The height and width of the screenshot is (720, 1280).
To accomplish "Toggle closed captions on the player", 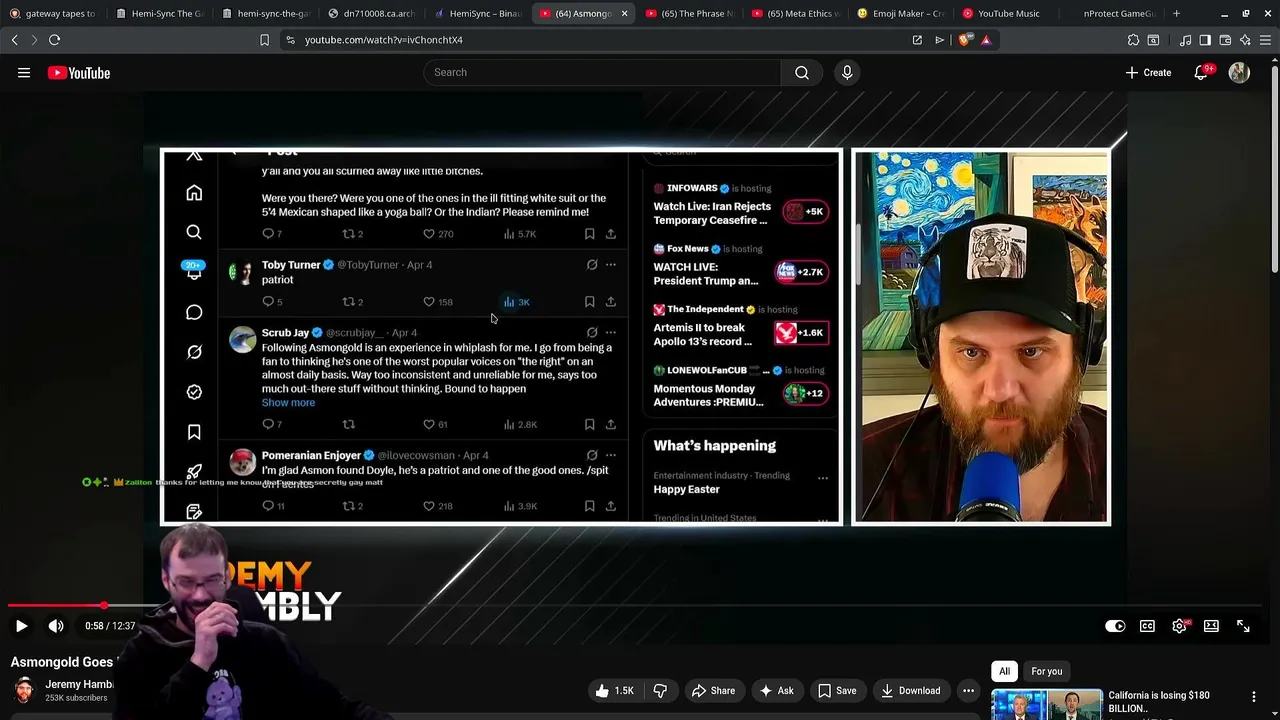I will (x=1147, y=626).
